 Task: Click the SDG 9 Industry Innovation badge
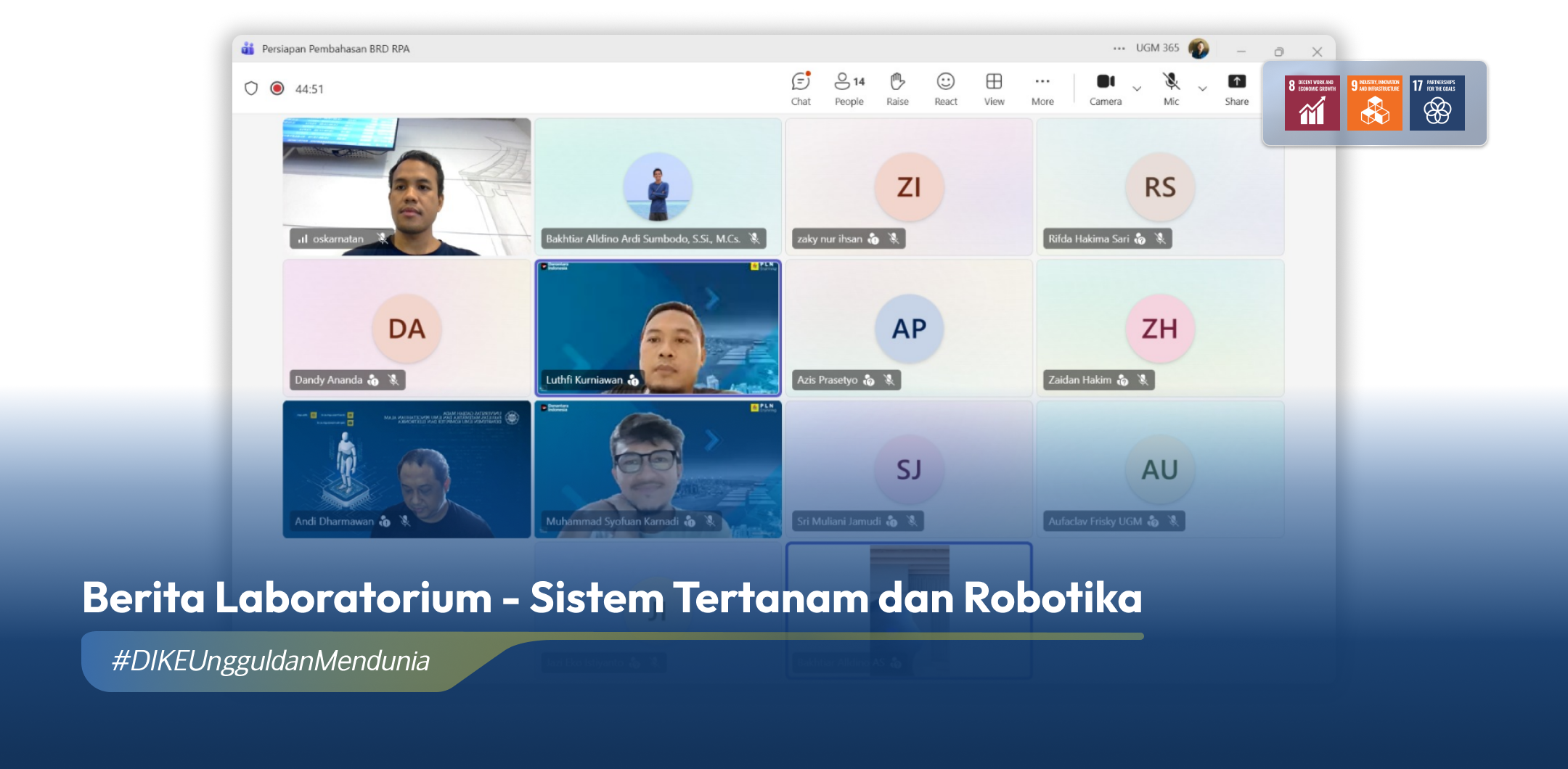(1374, 103)
